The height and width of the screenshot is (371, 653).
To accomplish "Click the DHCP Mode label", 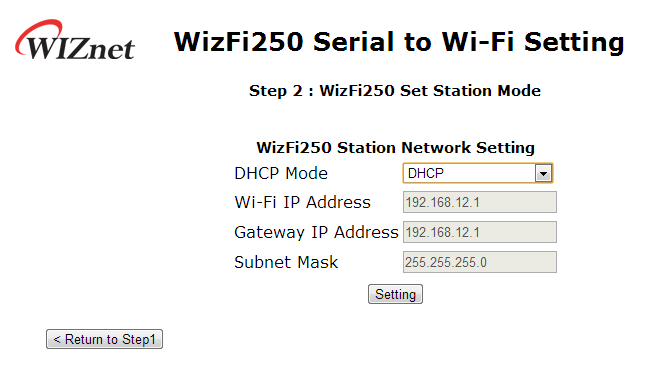I will click(x=281, y=174).
